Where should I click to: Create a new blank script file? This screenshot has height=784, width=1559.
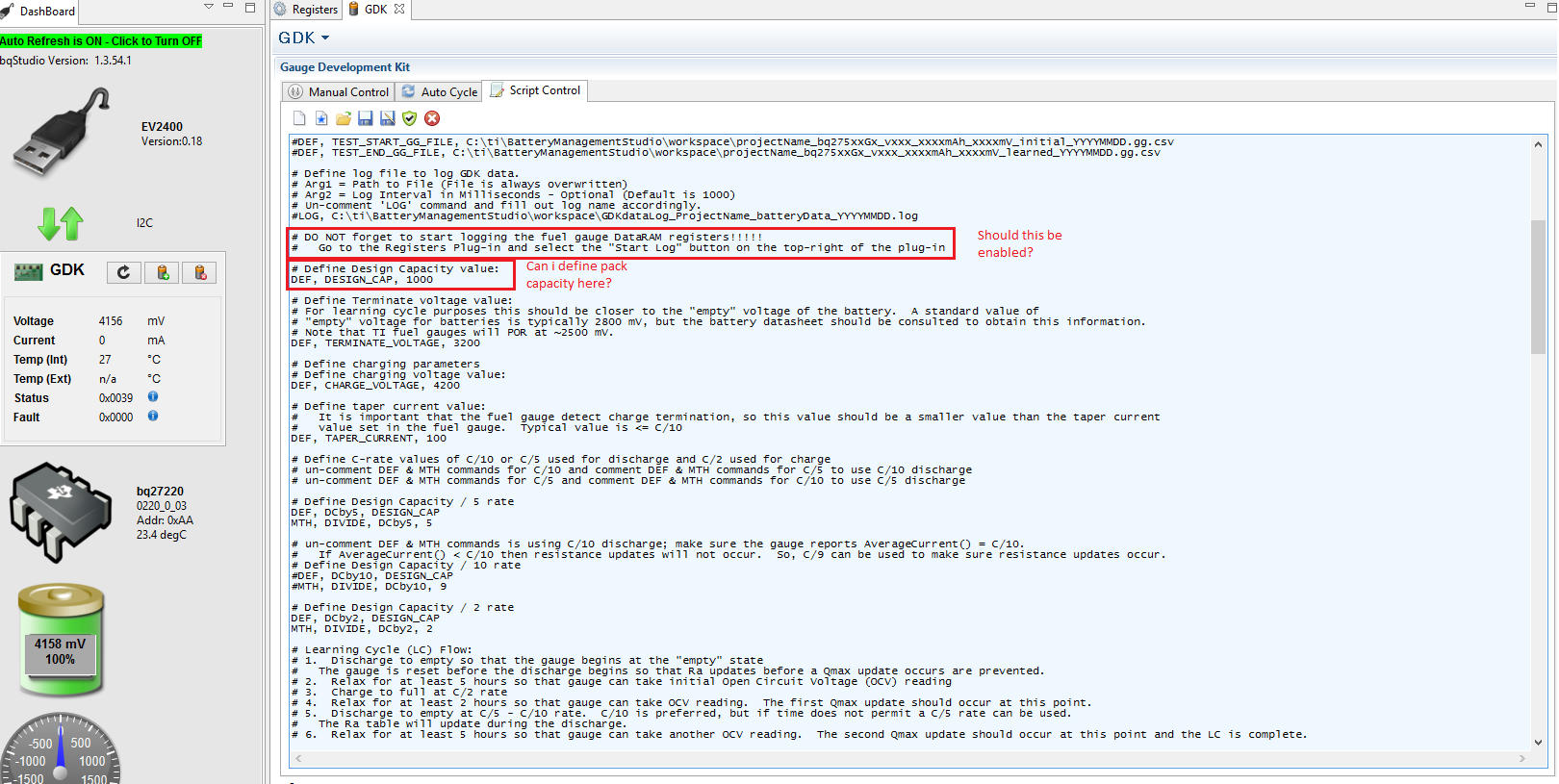click(x=299, y=118)
